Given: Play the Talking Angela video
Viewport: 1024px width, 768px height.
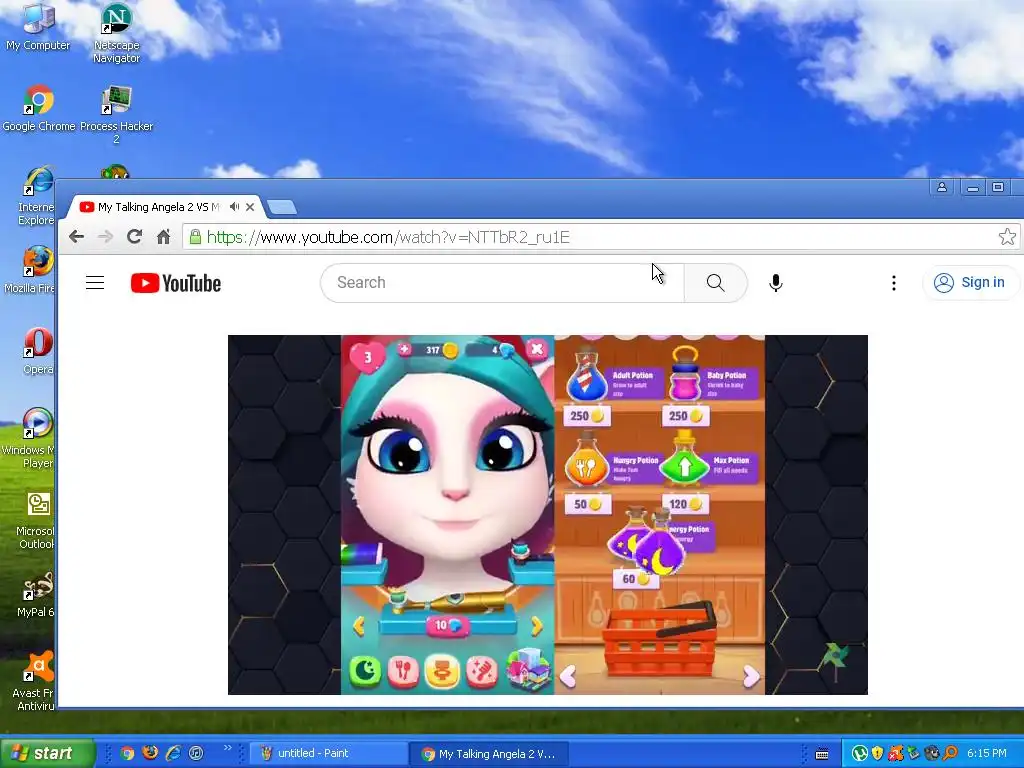Looking at the screenshot, I should coord(548,515).
